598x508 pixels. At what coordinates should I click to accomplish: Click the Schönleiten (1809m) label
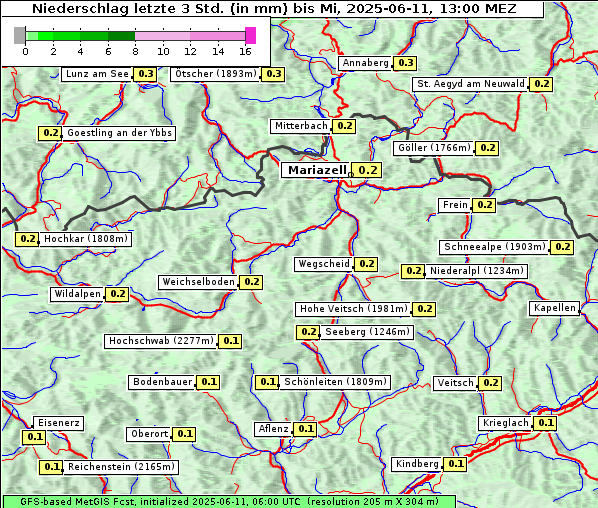point(335,382)
